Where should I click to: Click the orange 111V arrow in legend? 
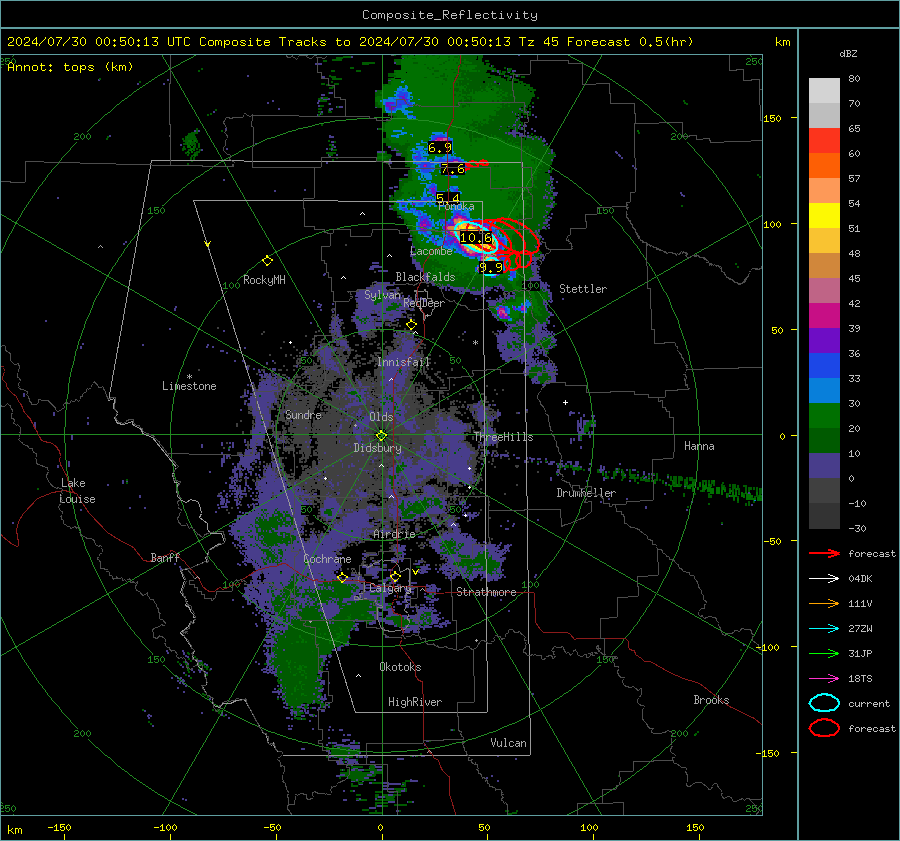[x=824, y=603]
